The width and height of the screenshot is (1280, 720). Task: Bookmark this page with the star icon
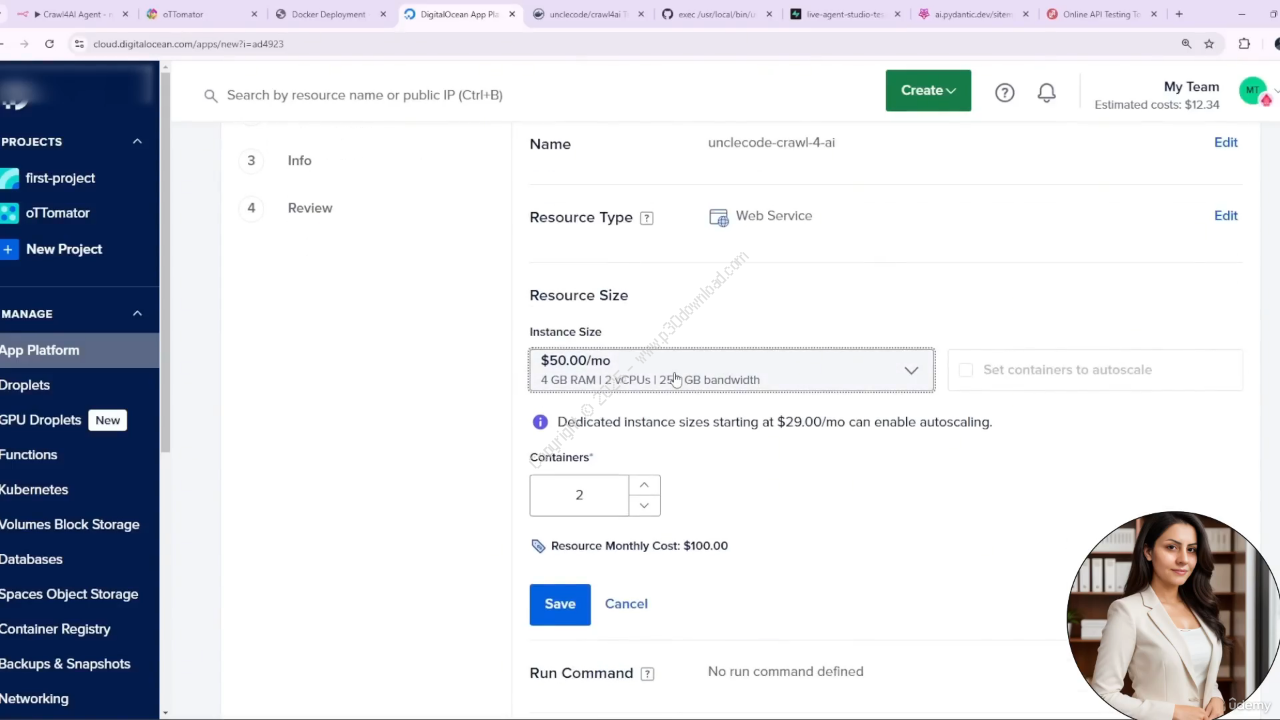coord(1209,44)
